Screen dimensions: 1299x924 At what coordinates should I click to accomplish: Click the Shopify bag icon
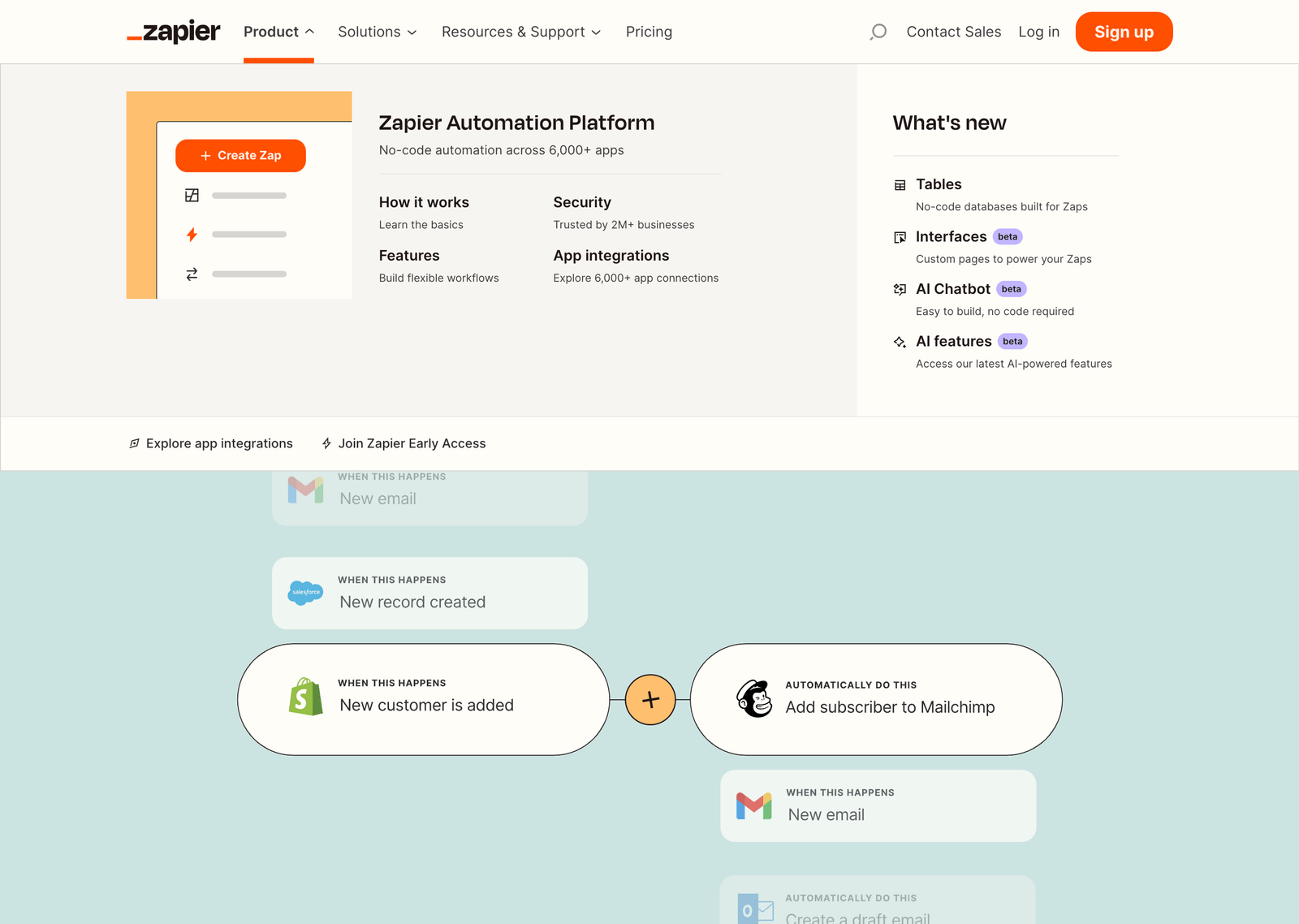306,696
